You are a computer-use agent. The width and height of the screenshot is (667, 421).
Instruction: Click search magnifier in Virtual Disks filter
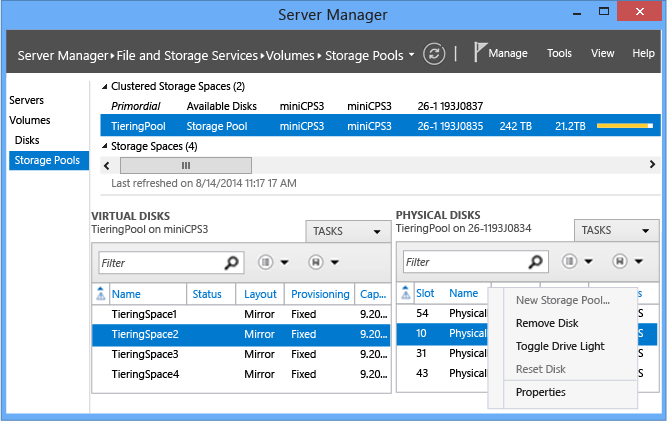pos(232,263)
